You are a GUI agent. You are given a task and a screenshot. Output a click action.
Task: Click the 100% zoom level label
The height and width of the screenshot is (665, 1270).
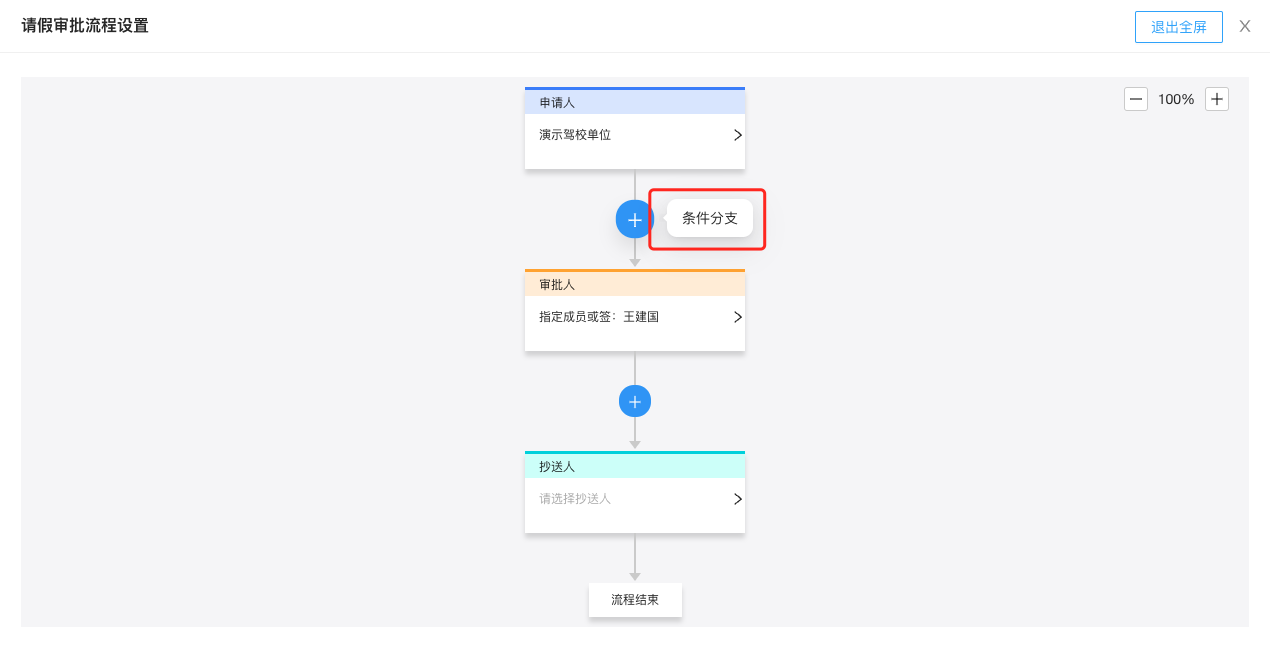point(1176,99)
